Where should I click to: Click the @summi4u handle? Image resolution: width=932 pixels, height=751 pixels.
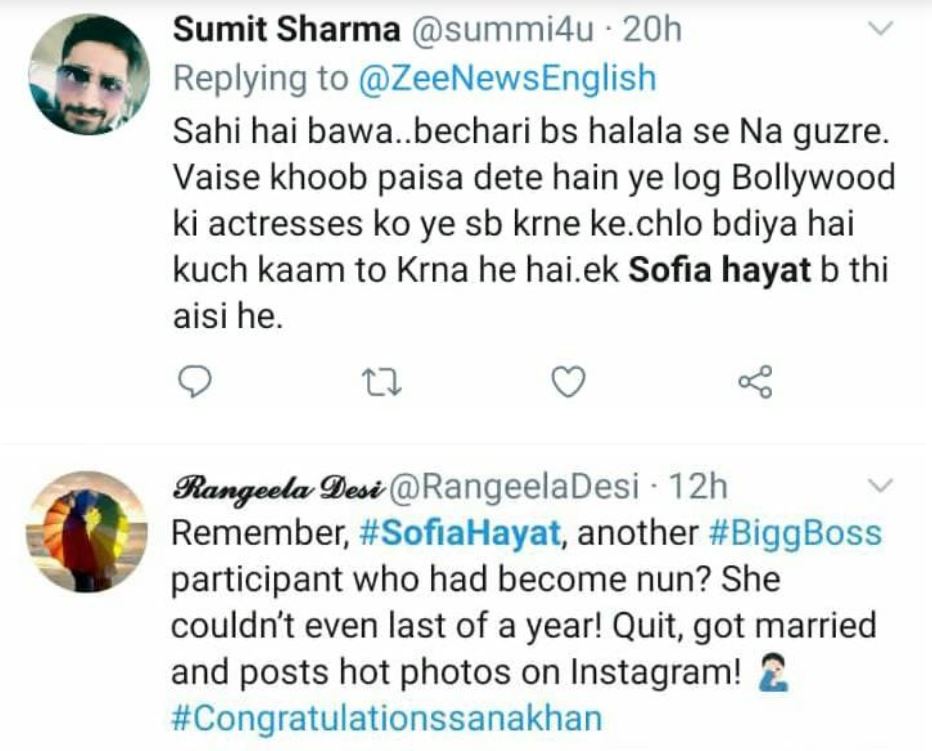click(505, 31)
